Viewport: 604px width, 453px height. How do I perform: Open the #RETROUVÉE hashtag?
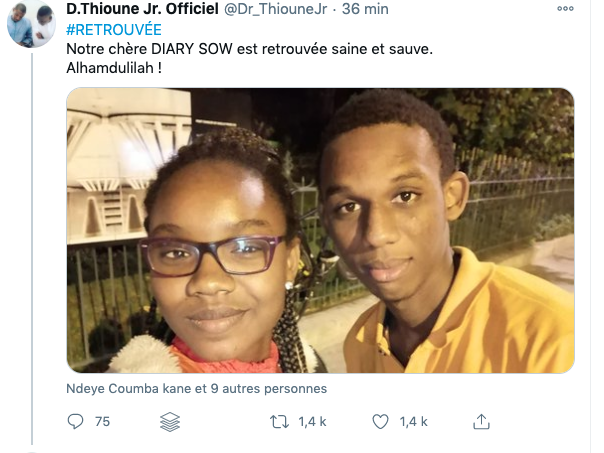pyautogui.click(x=113, y=29)
